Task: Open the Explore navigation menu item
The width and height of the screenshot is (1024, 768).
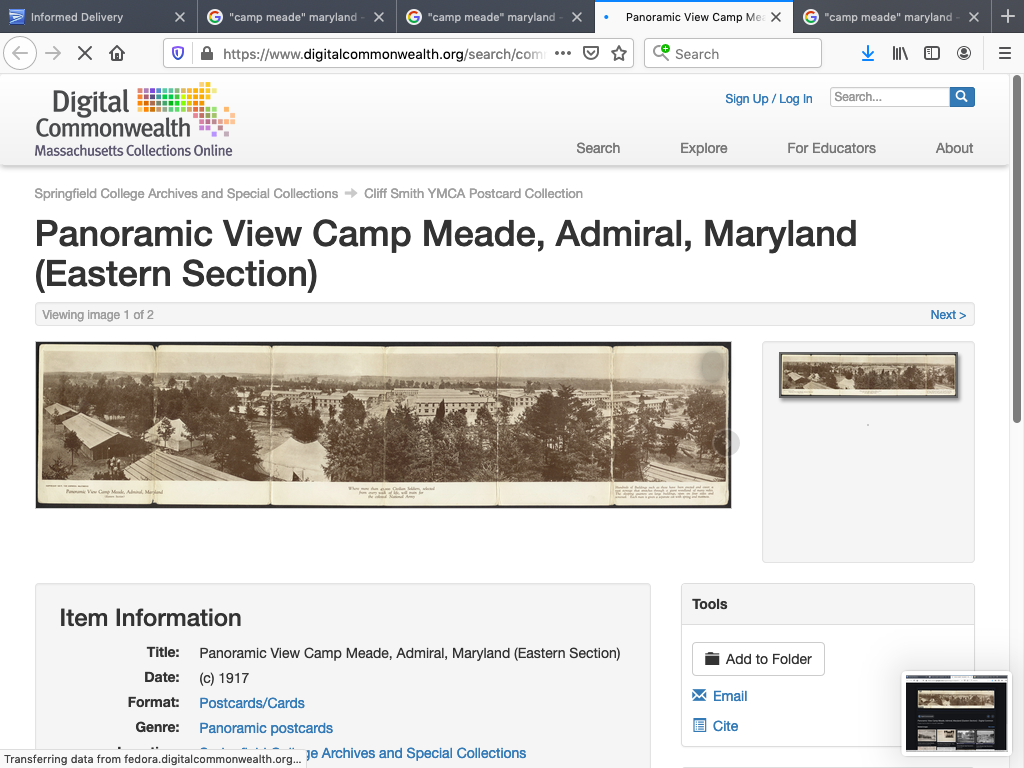Action: coord(703,148)
